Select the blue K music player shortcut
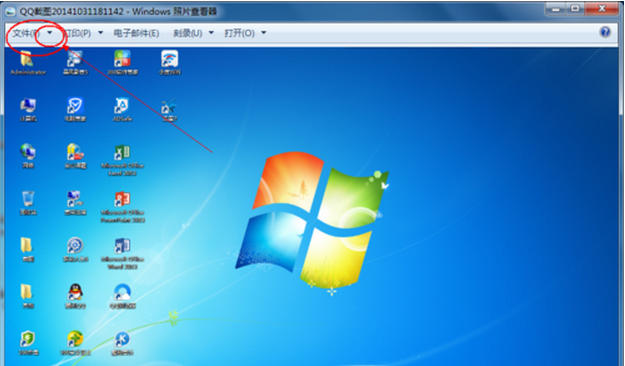This screenshot has width=625, height=366. 122,343
